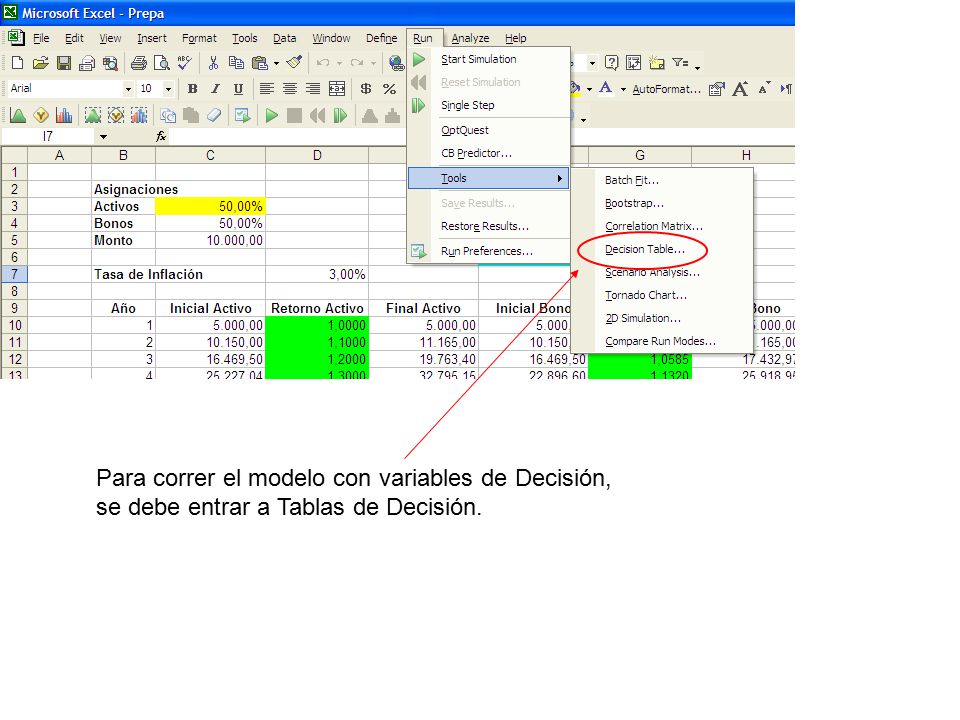Click the Print icon

click(x=139, y=62)
